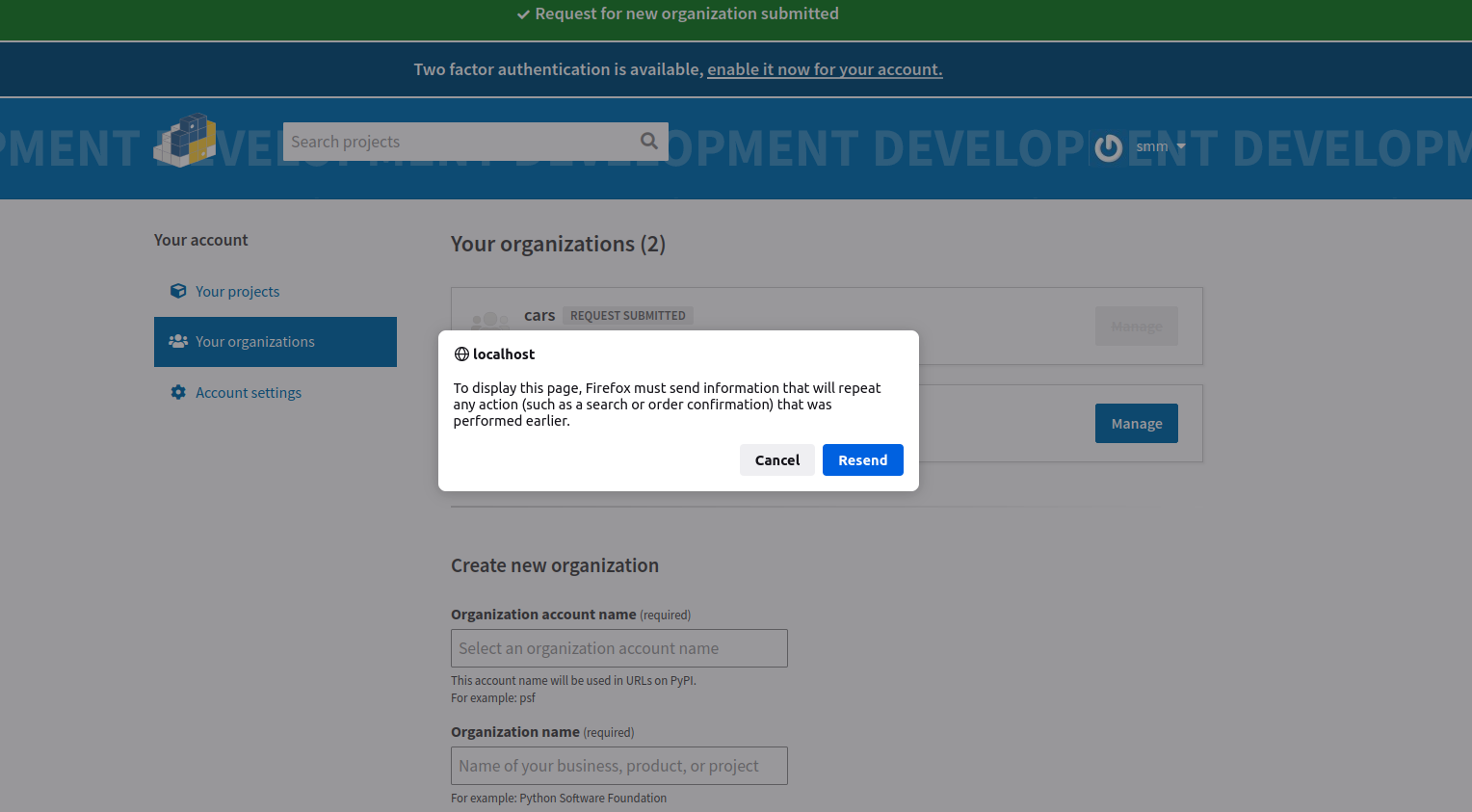Focus the Organization account name field
Image resolution: width=1472 pixels, height=812 pixels.
click(619, 648)
